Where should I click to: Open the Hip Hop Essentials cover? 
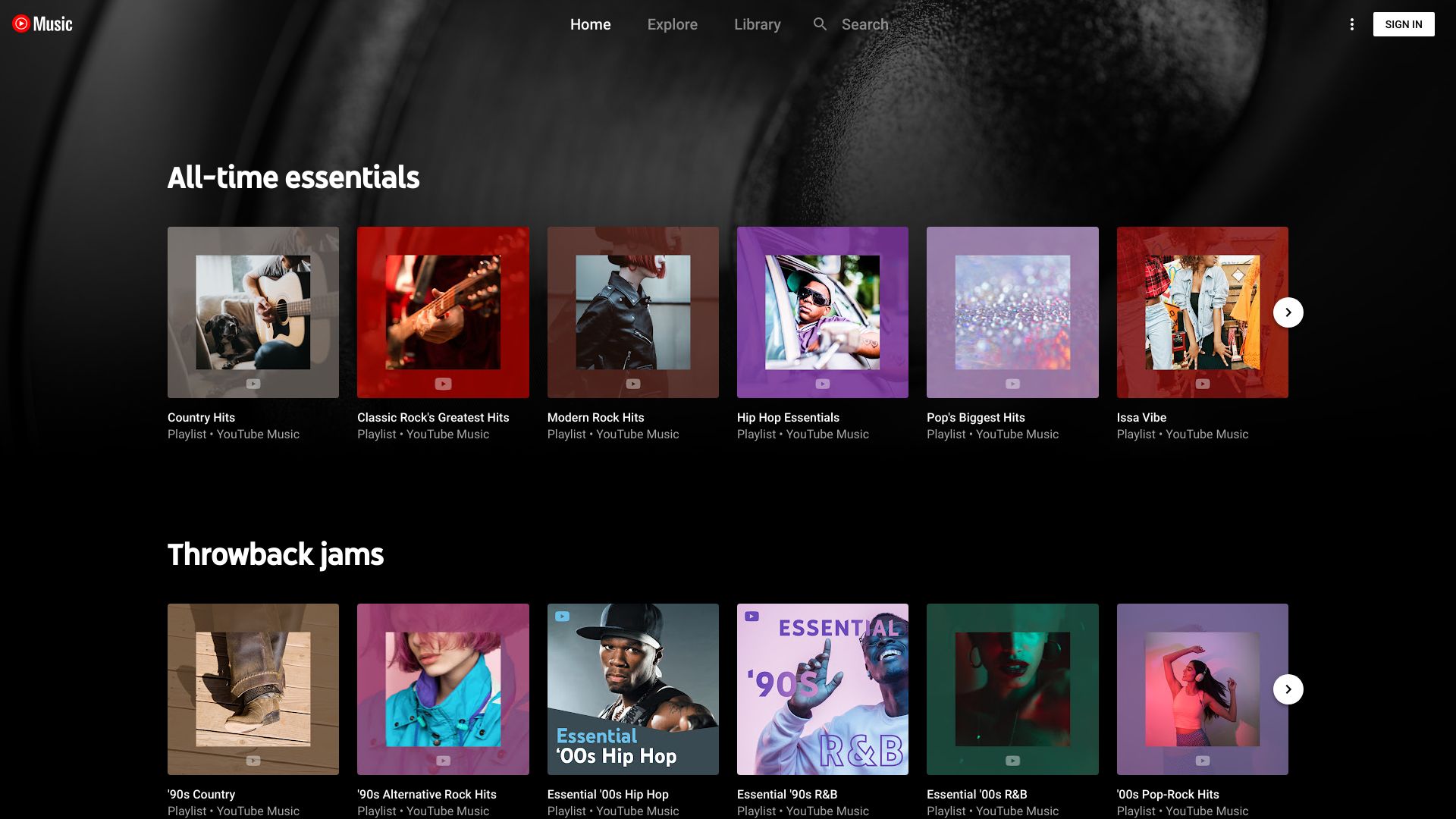pos(823,312)
